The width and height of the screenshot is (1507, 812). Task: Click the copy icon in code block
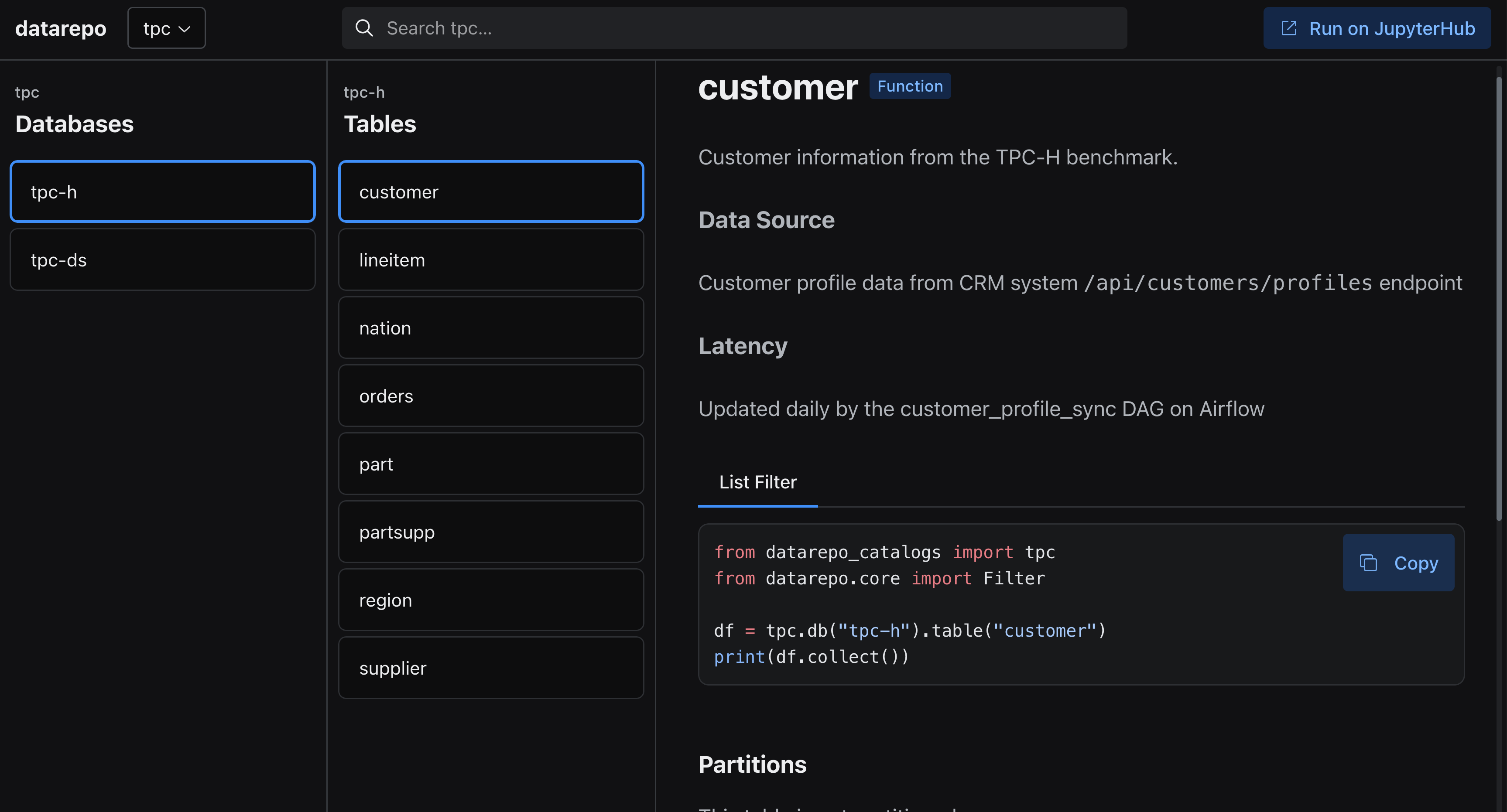point(1368,563)
